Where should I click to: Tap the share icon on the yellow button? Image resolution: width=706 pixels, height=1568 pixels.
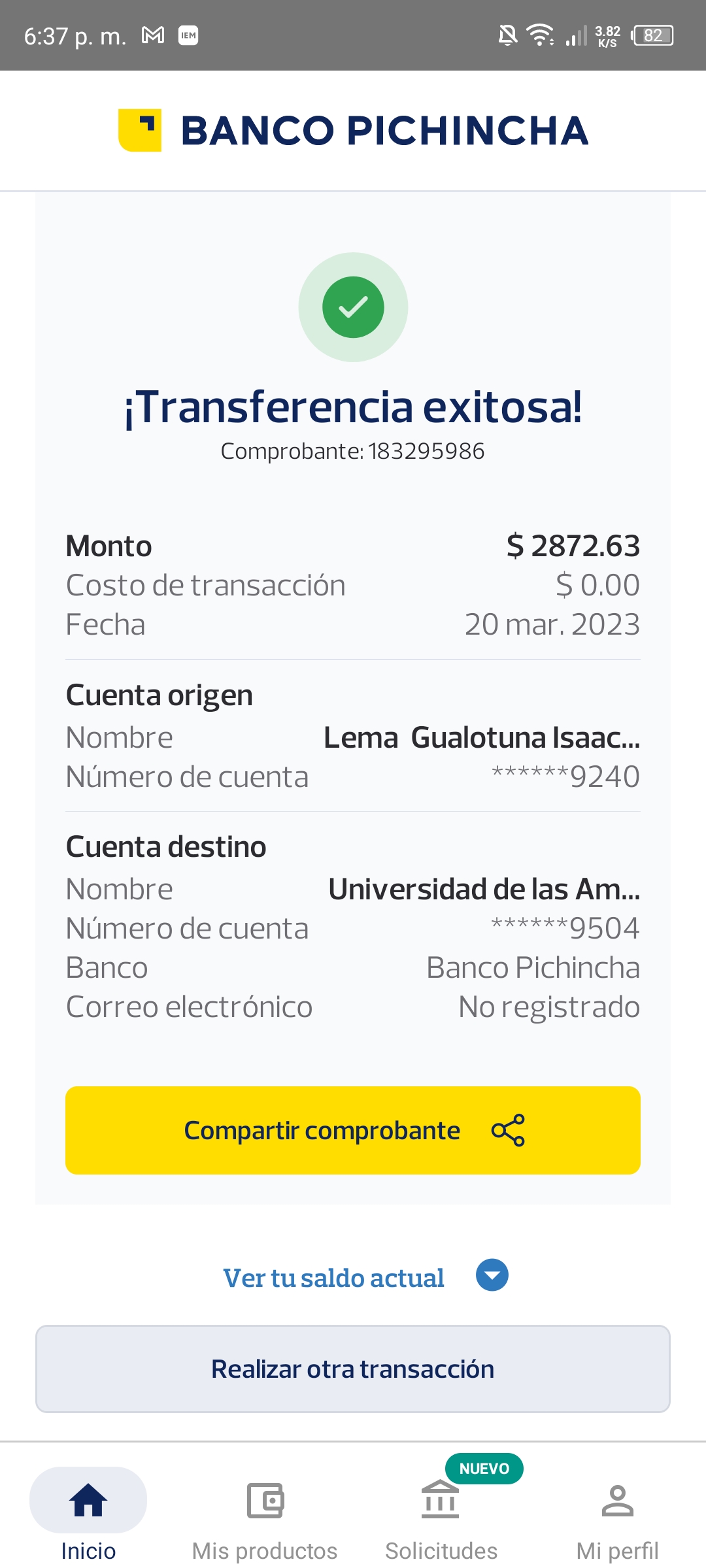pos(508,1130)
